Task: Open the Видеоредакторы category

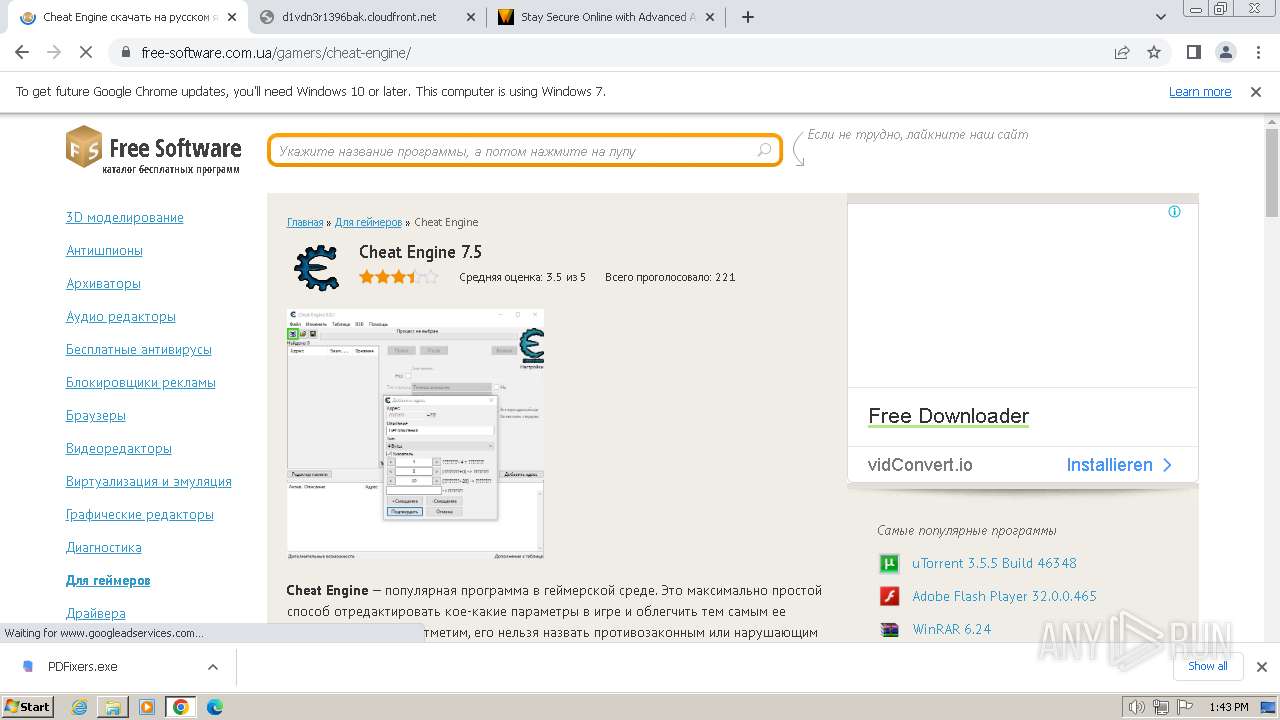Action: click(118, 448)
